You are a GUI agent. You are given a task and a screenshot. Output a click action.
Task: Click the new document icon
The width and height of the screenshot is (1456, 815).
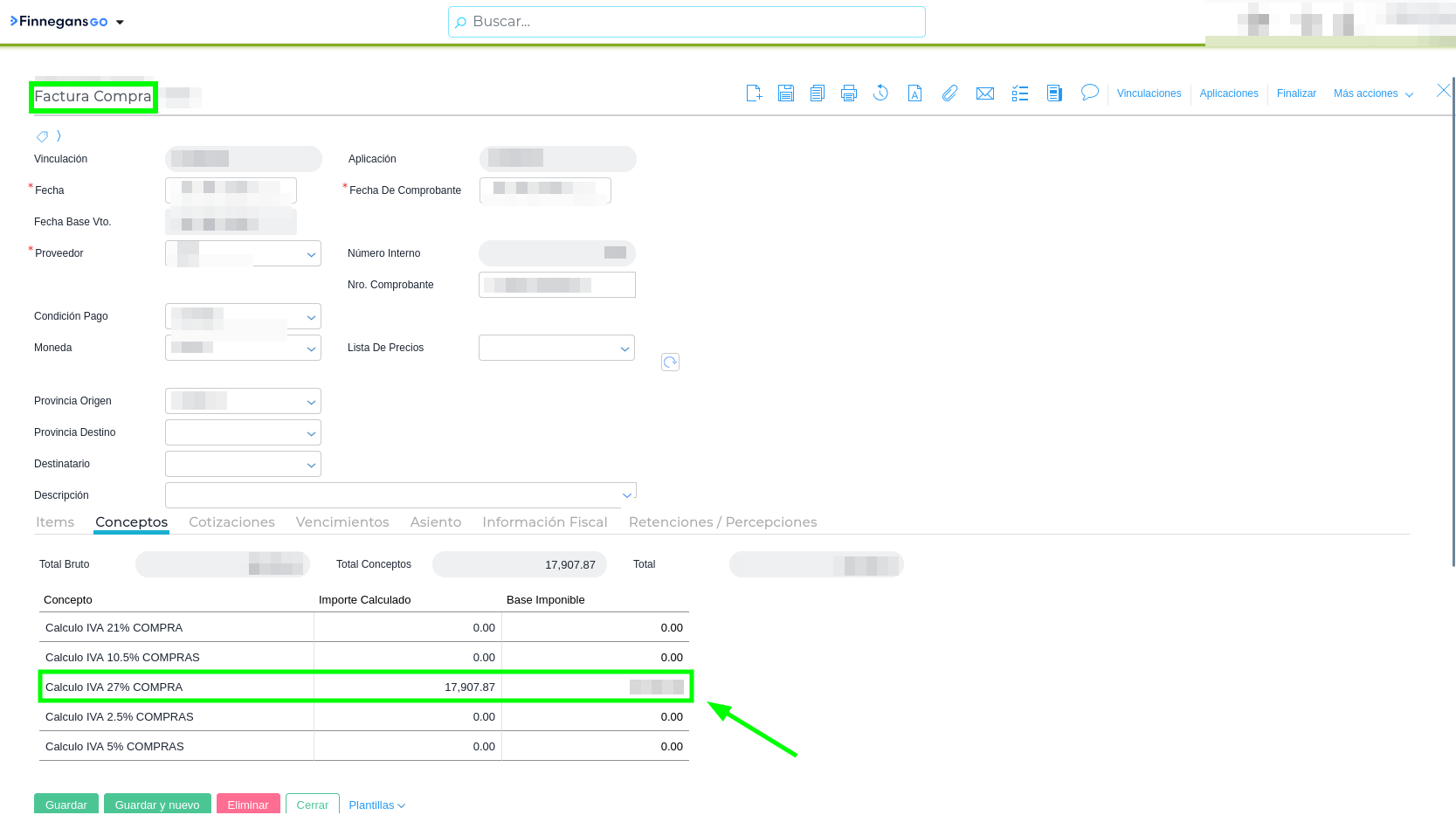point(754,93)
